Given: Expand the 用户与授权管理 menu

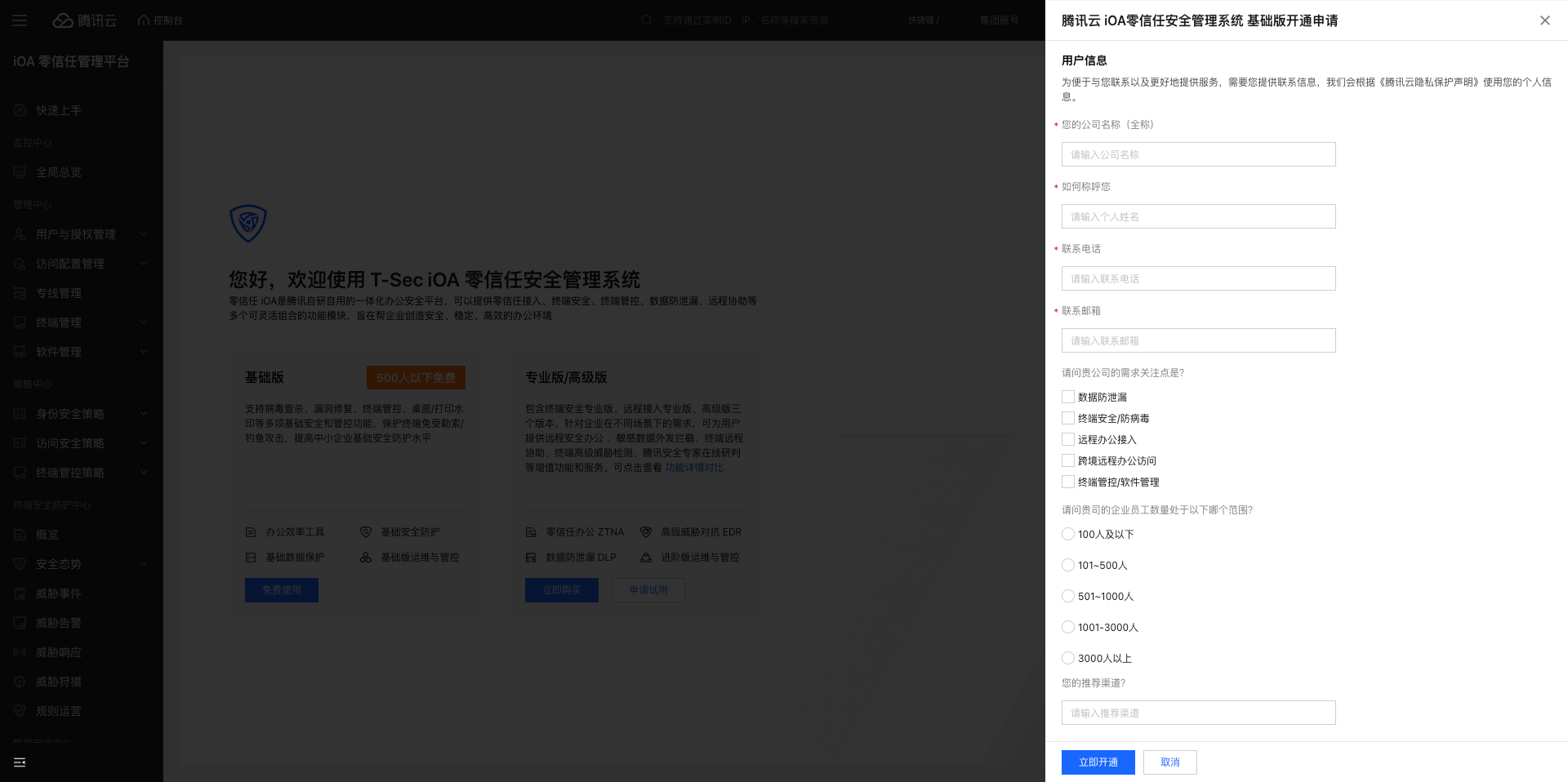Looking at the screenshot, I should coord(73,234).
